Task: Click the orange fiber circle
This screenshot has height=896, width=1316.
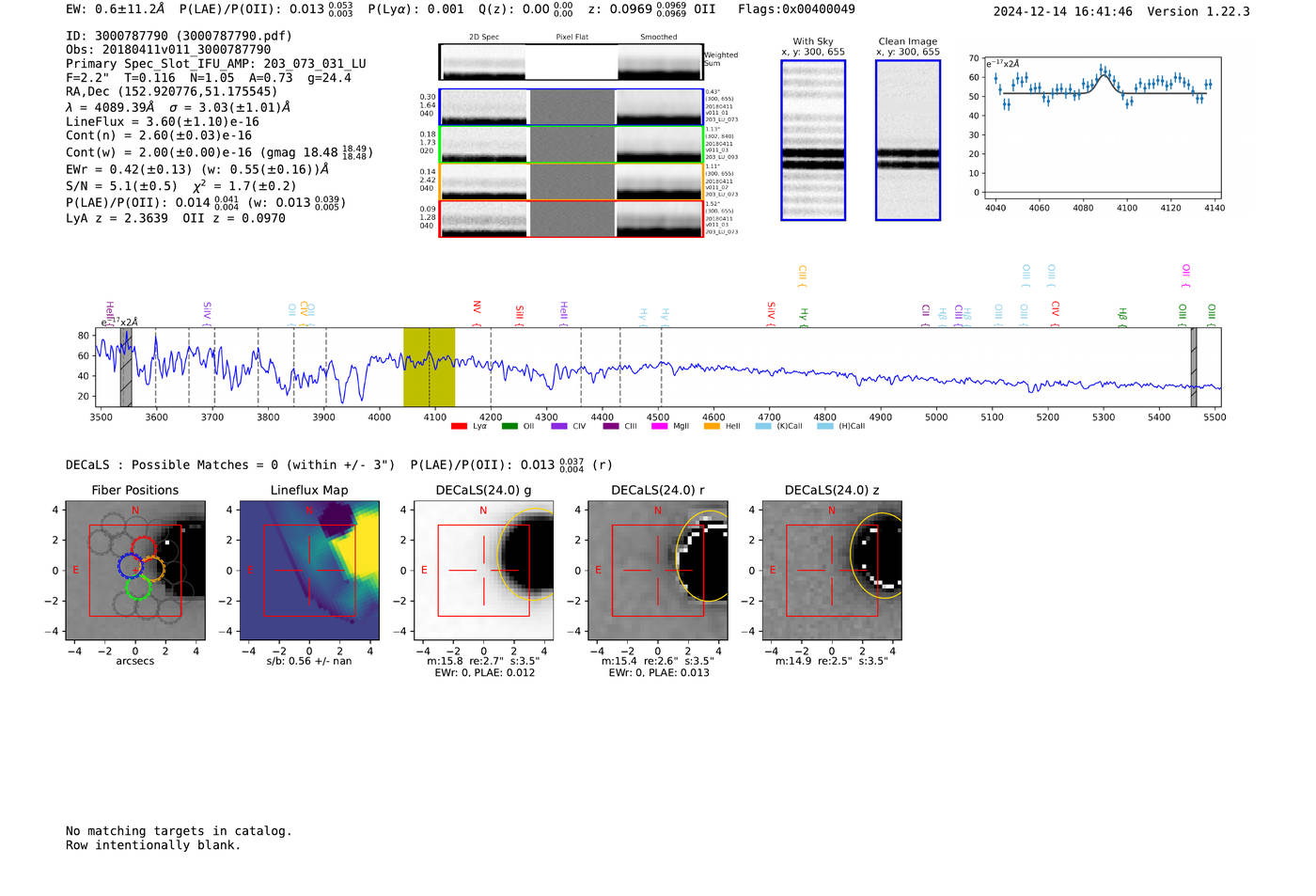Action: (x=152, y=569)
